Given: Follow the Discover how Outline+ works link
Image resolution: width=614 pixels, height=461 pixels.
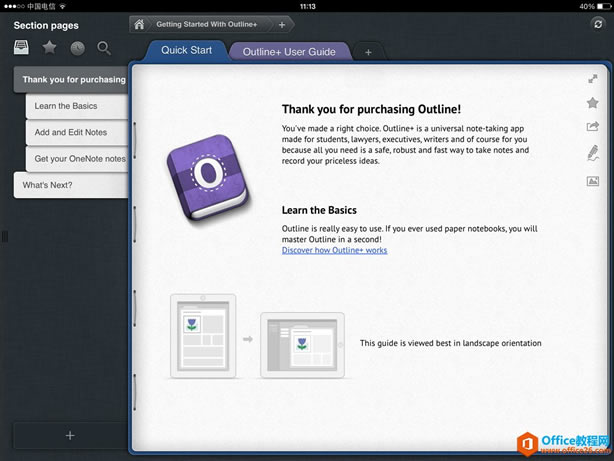Looking at the screenshot, I should coord(334,250).
